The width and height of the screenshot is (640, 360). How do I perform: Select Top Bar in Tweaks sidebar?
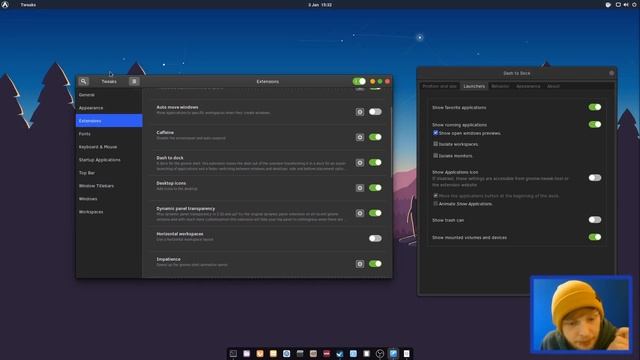[109, 173]
